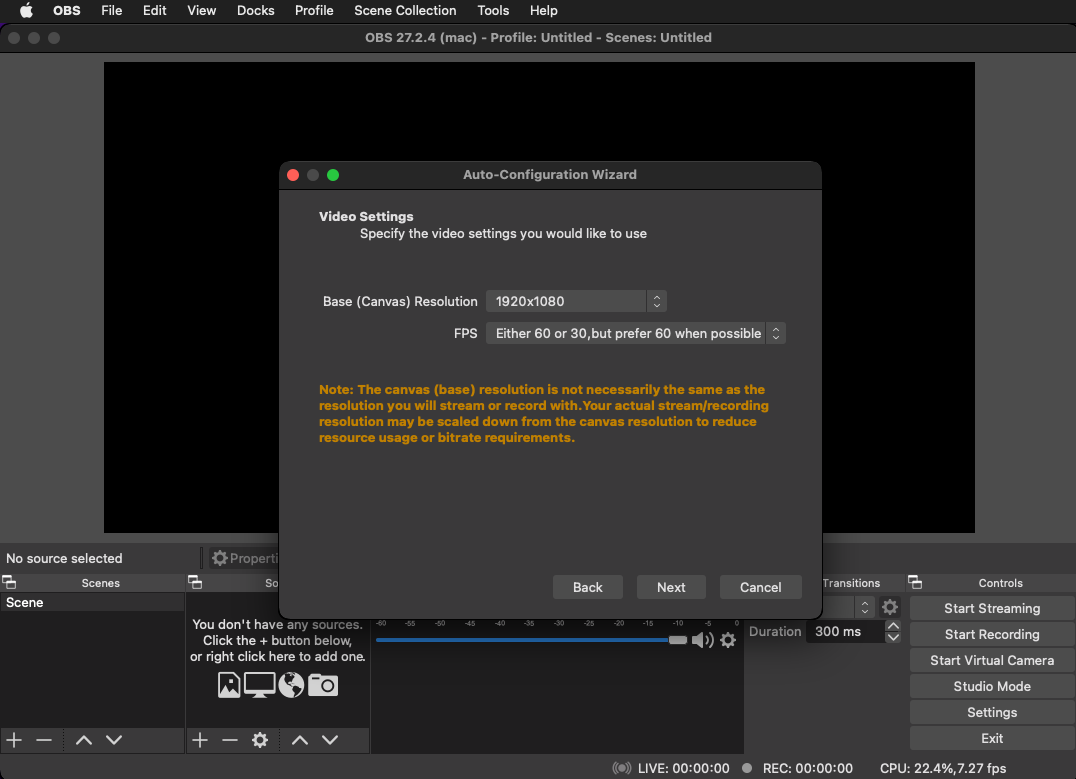The height and width of the screenshot is (779, 1076).
Task: Click the Duration 300 ms field
Action: [846, 632]
